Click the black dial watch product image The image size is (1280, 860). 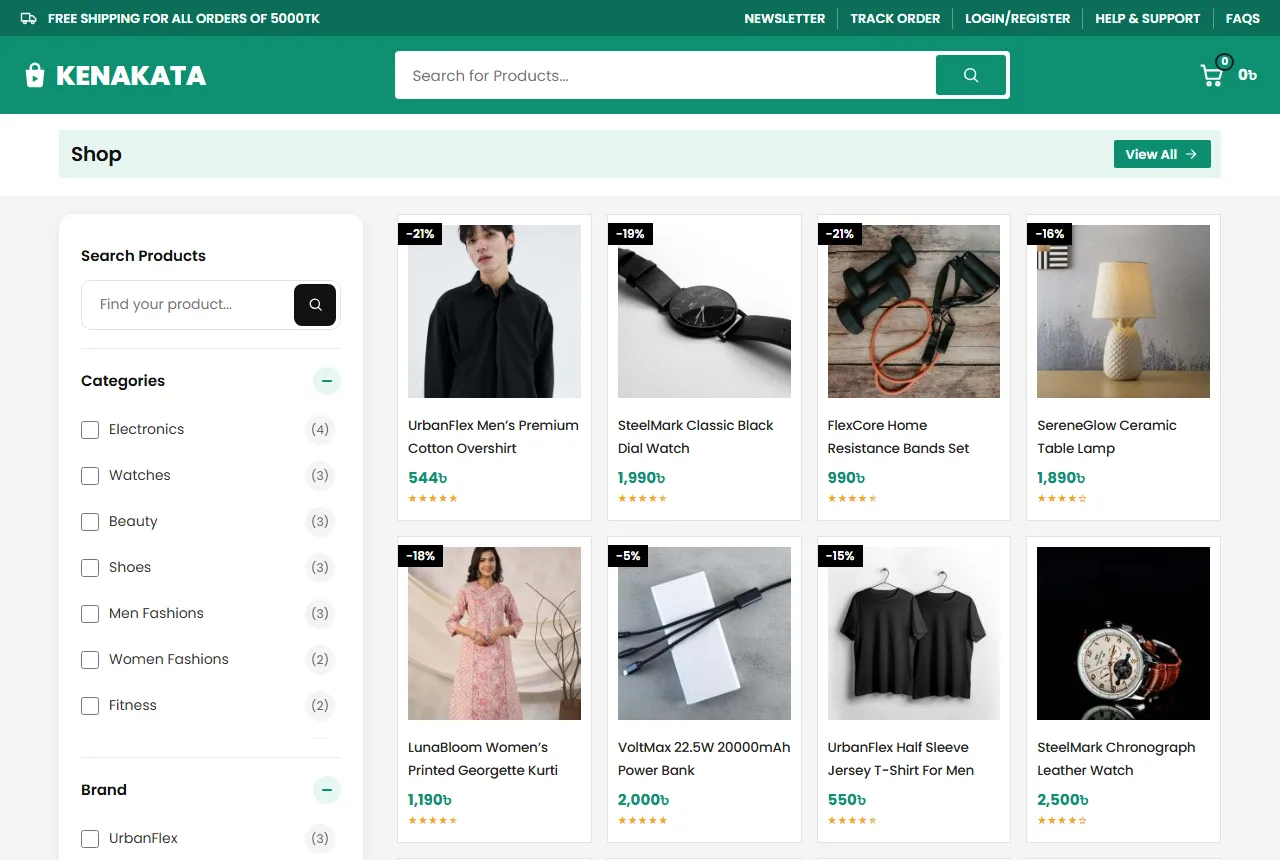point(704,311)
